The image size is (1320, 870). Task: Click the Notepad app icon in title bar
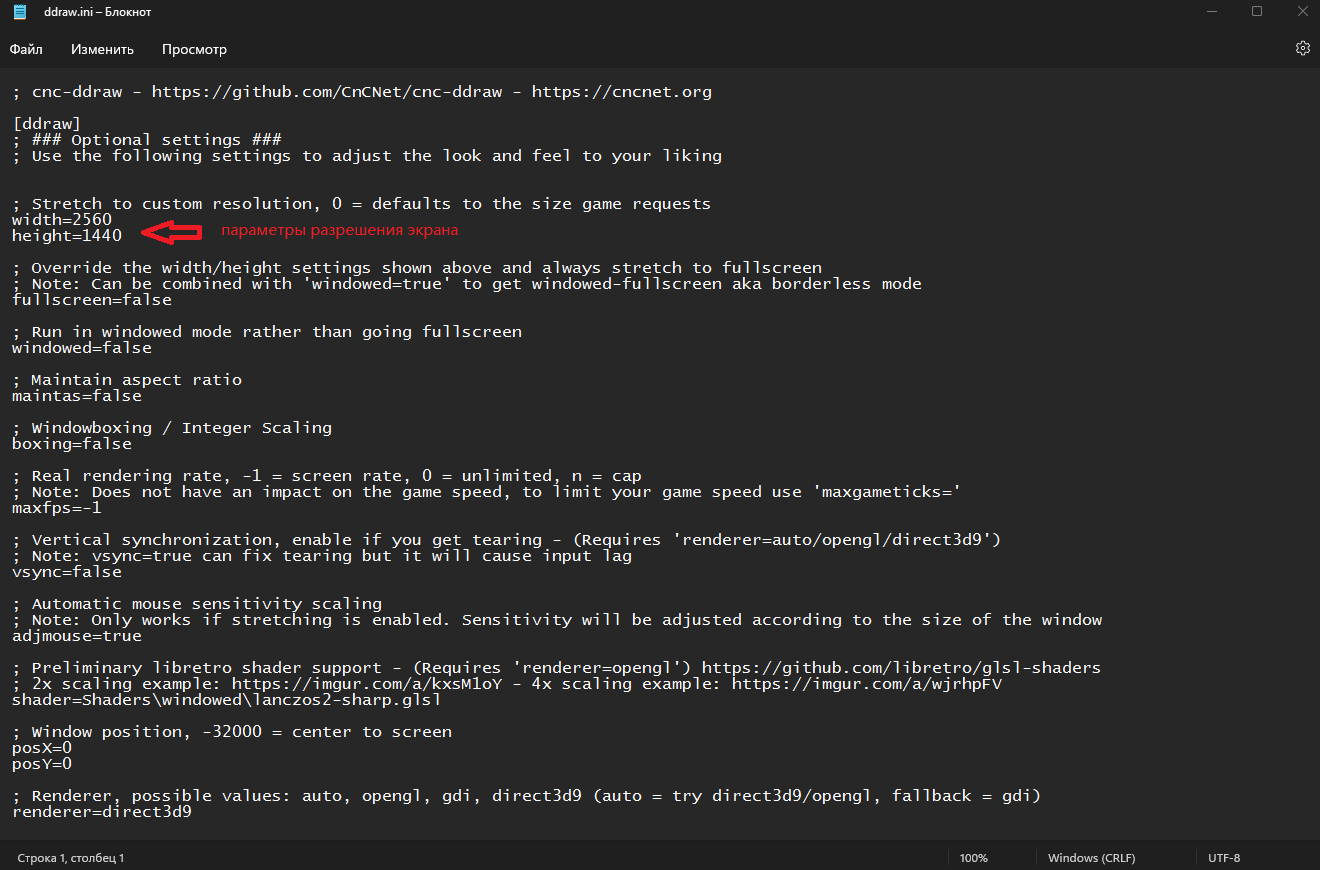[x=20, y=12]
